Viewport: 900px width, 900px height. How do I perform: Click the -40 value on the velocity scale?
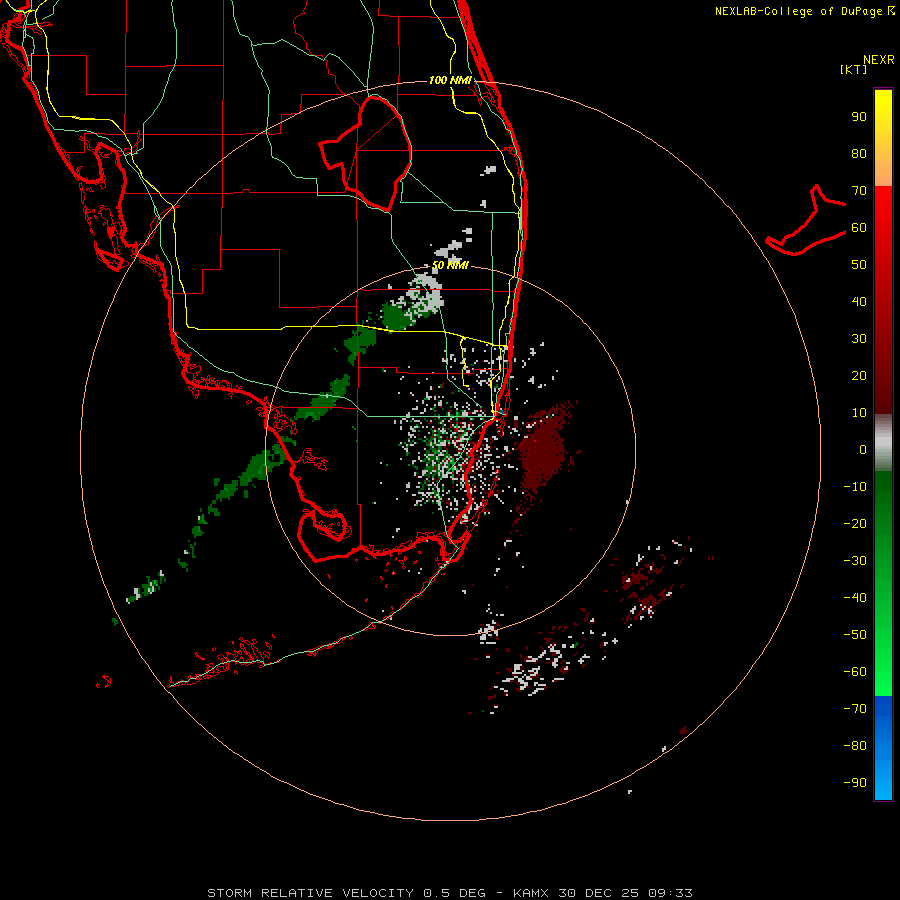(x=855, y=598)
